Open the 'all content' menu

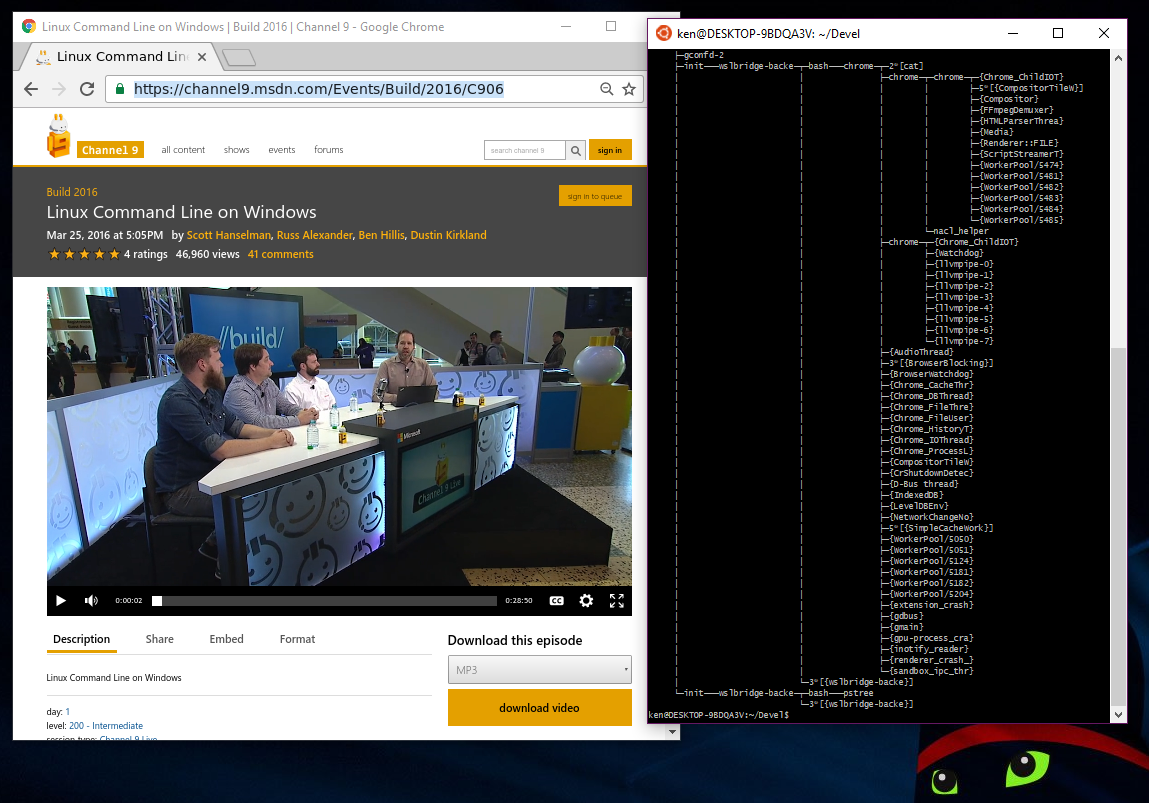tap(183, 149)
